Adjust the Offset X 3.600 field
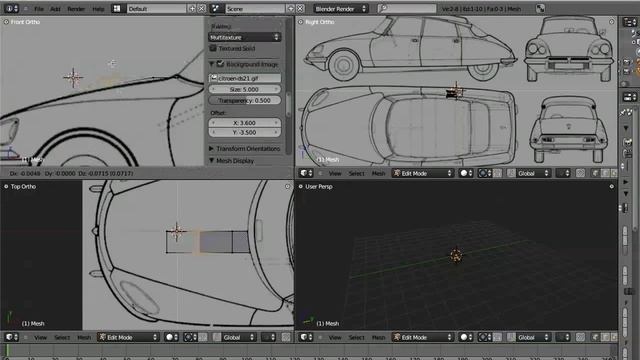The width and height of the screenshot is (640, 360). 244,122
